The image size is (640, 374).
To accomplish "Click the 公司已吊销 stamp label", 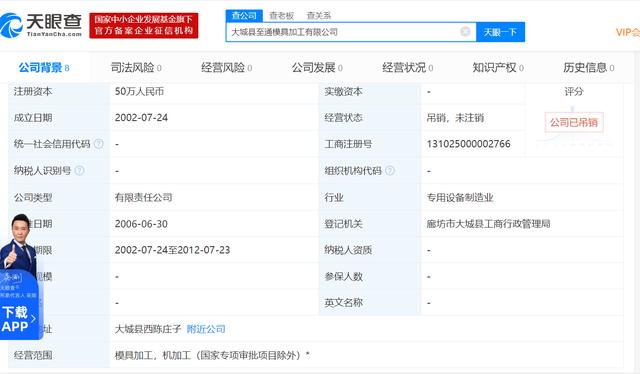I will 574,122.
